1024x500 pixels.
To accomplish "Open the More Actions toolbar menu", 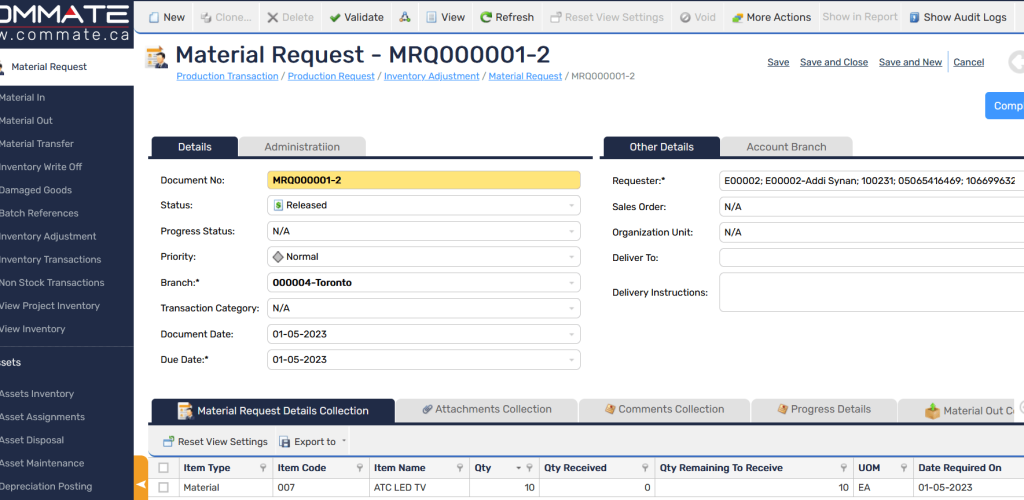I will [771, 18].
